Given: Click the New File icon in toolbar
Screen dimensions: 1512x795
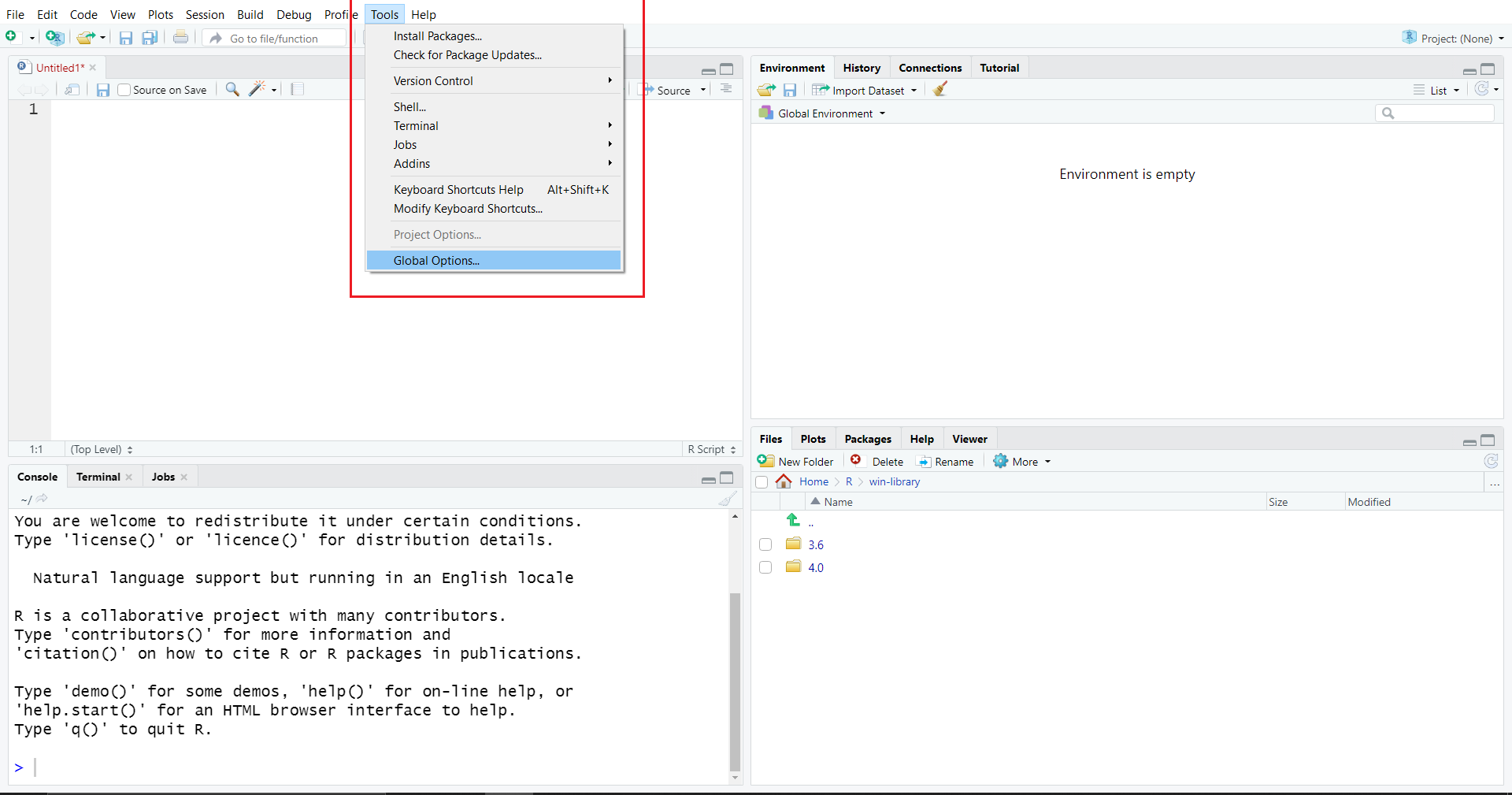Looking at the screenshot, I should pyautogui.click(x=12, y=37).
